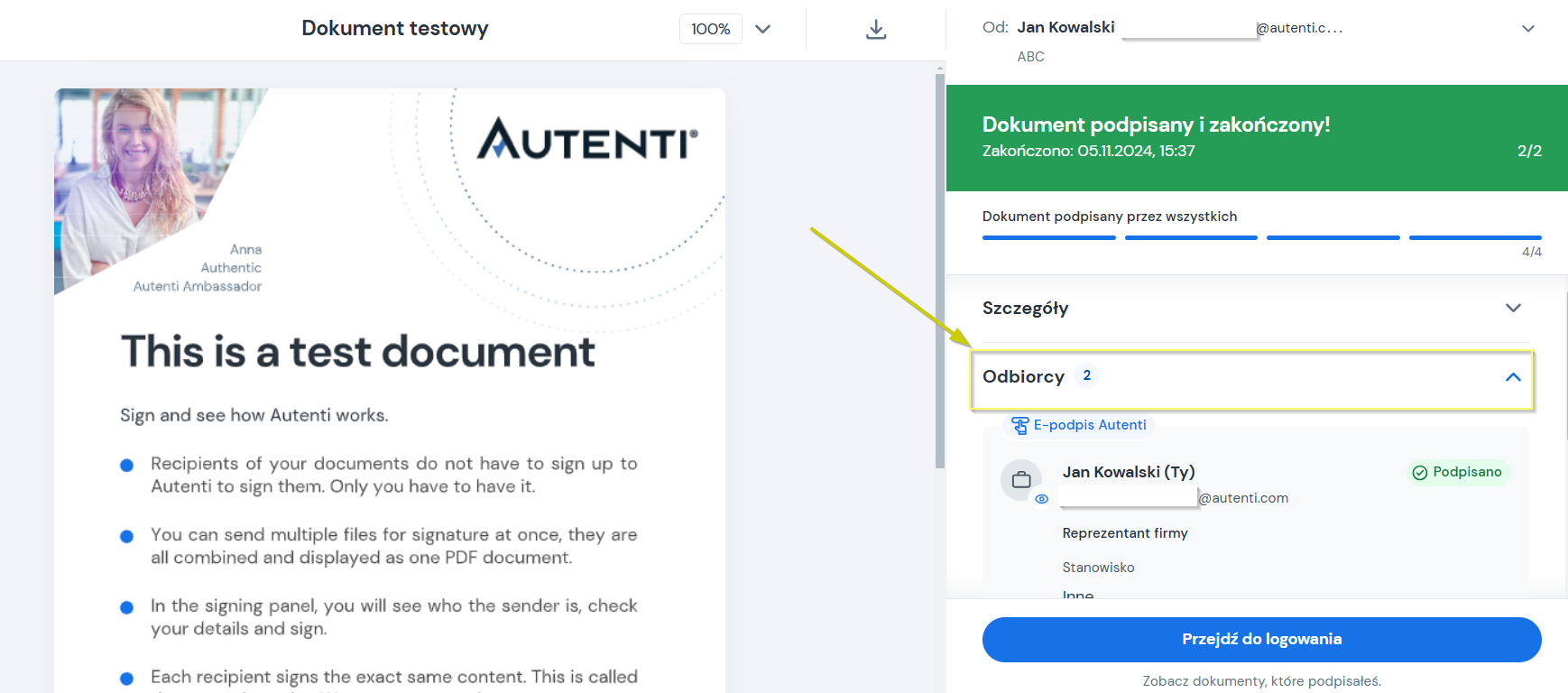
Task: Click the 'Reprezentant firmy' text
Action: point(1125,533)
